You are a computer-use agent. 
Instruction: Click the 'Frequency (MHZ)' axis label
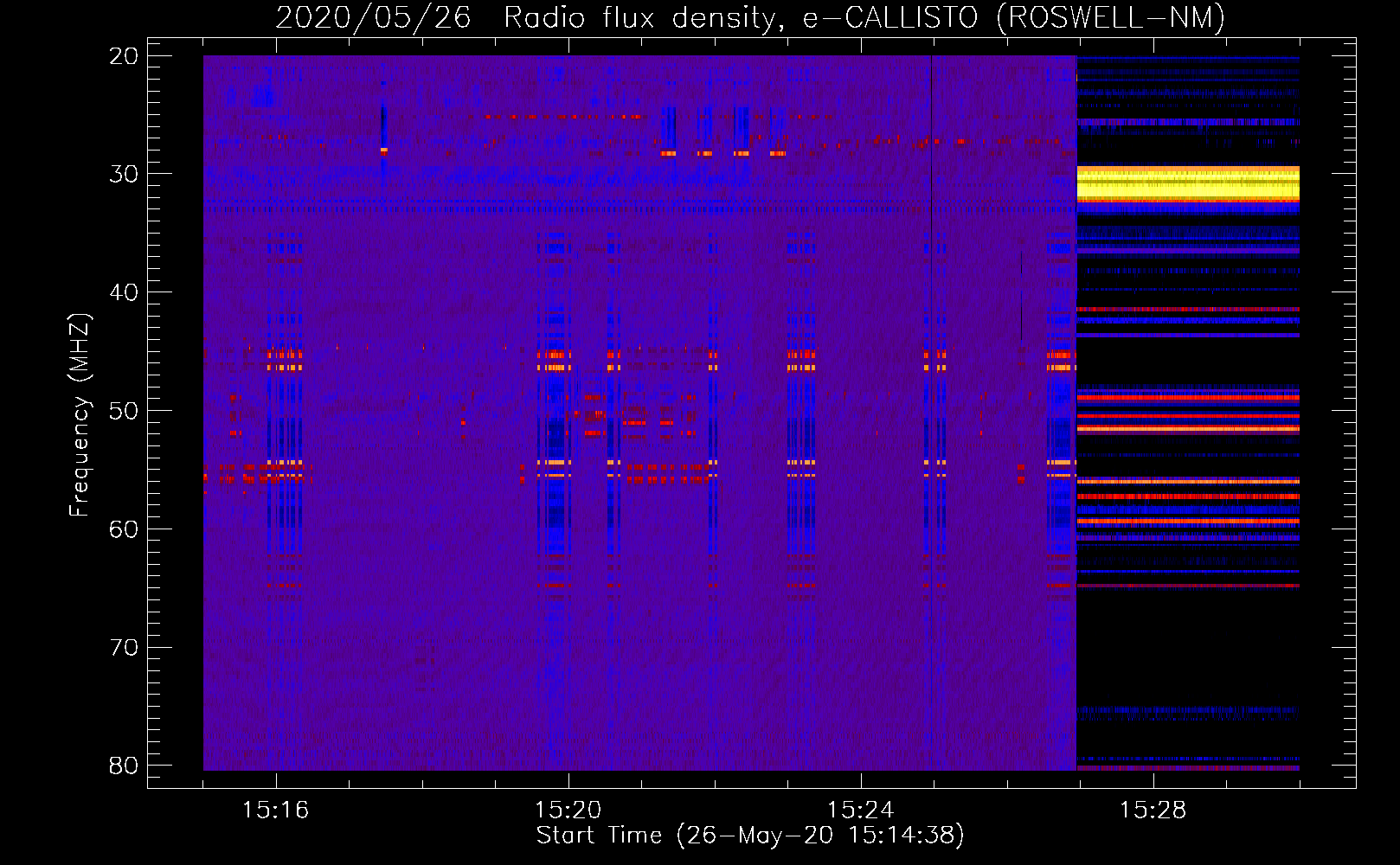(x=80, y=415)
